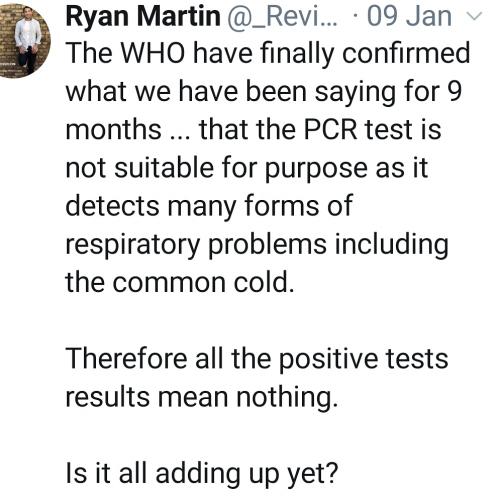This screenshot has height=500, width=500.
Task: Click the line 'respiratory problems including'
Action: [x=257, y=245]
